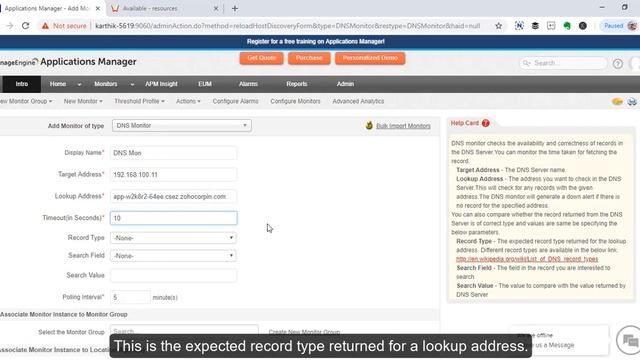Image resolution: width=640 pixels, height=360 pixels.
Task: Click the browser address bar URL
Action: tap(287, 26)
